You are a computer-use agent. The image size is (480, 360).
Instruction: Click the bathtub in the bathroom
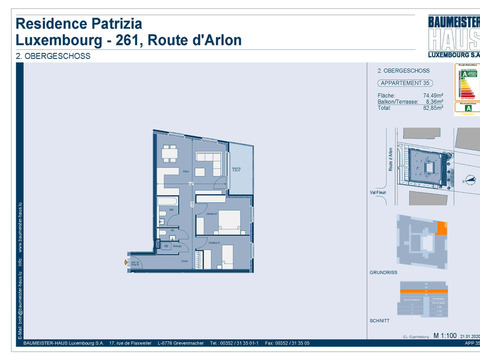point(167,201)
